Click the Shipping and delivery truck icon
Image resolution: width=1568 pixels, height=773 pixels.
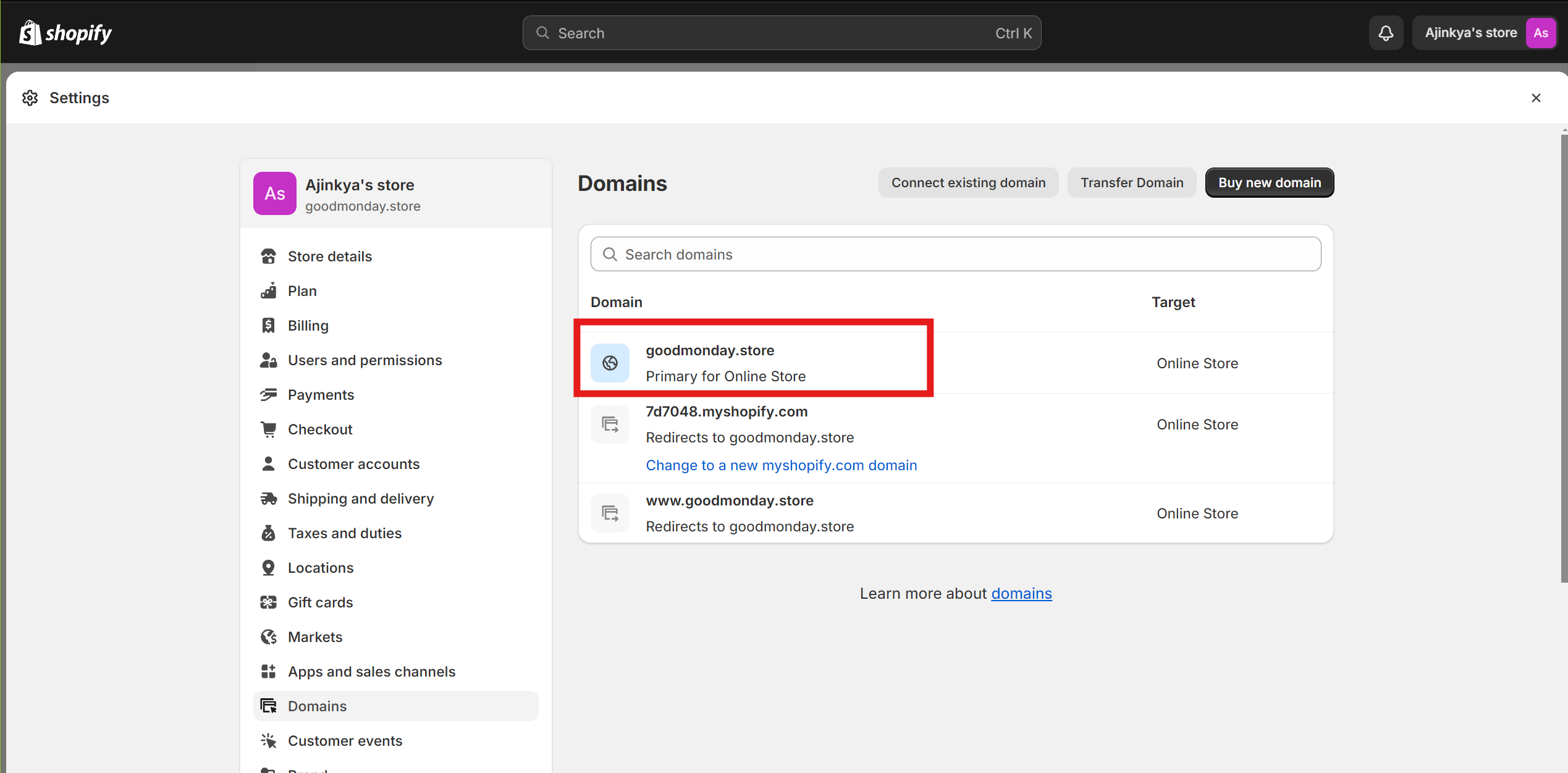click(x=268, y=499)
